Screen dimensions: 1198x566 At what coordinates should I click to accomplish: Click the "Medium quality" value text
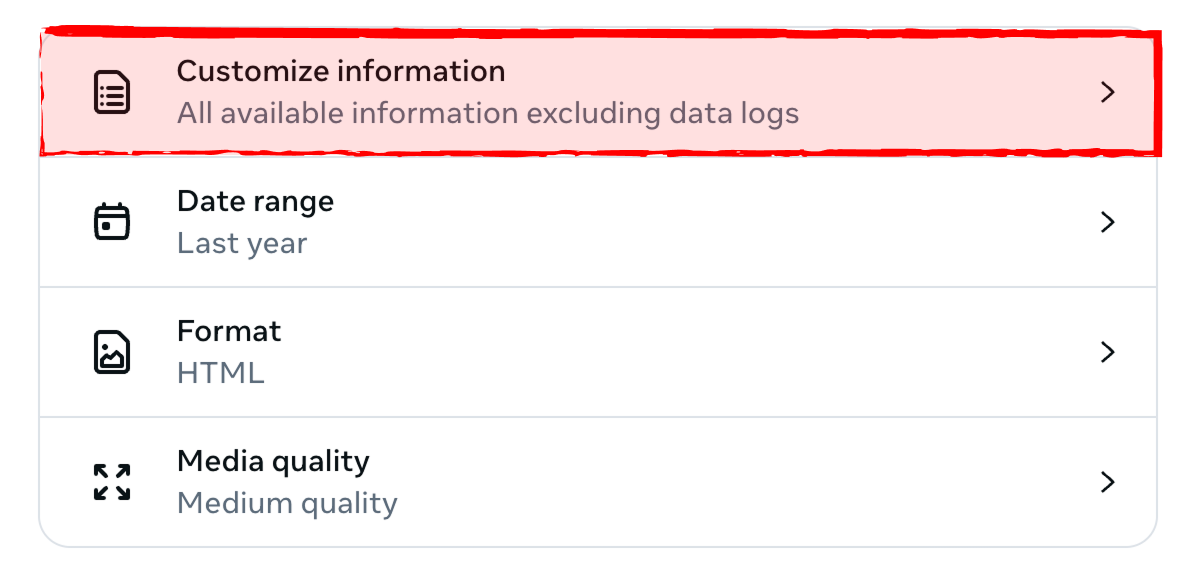click(287, 503)
